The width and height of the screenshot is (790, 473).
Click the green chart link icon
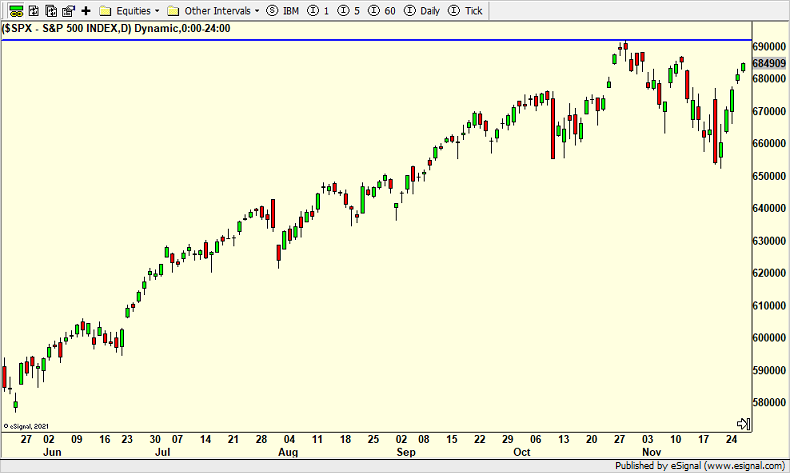click(x=16, y=11)
